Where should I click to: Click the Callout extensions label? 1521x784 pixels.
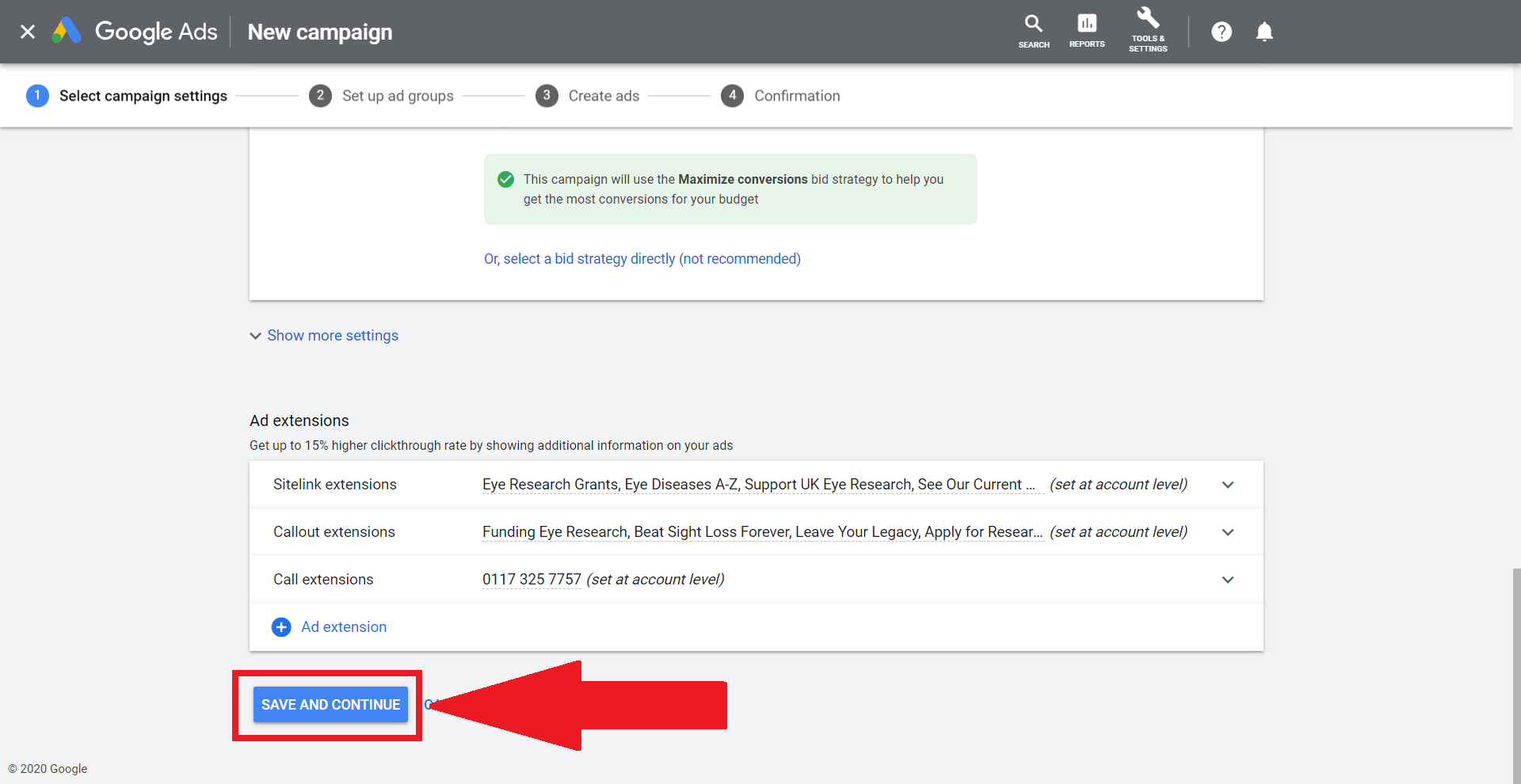334,532
